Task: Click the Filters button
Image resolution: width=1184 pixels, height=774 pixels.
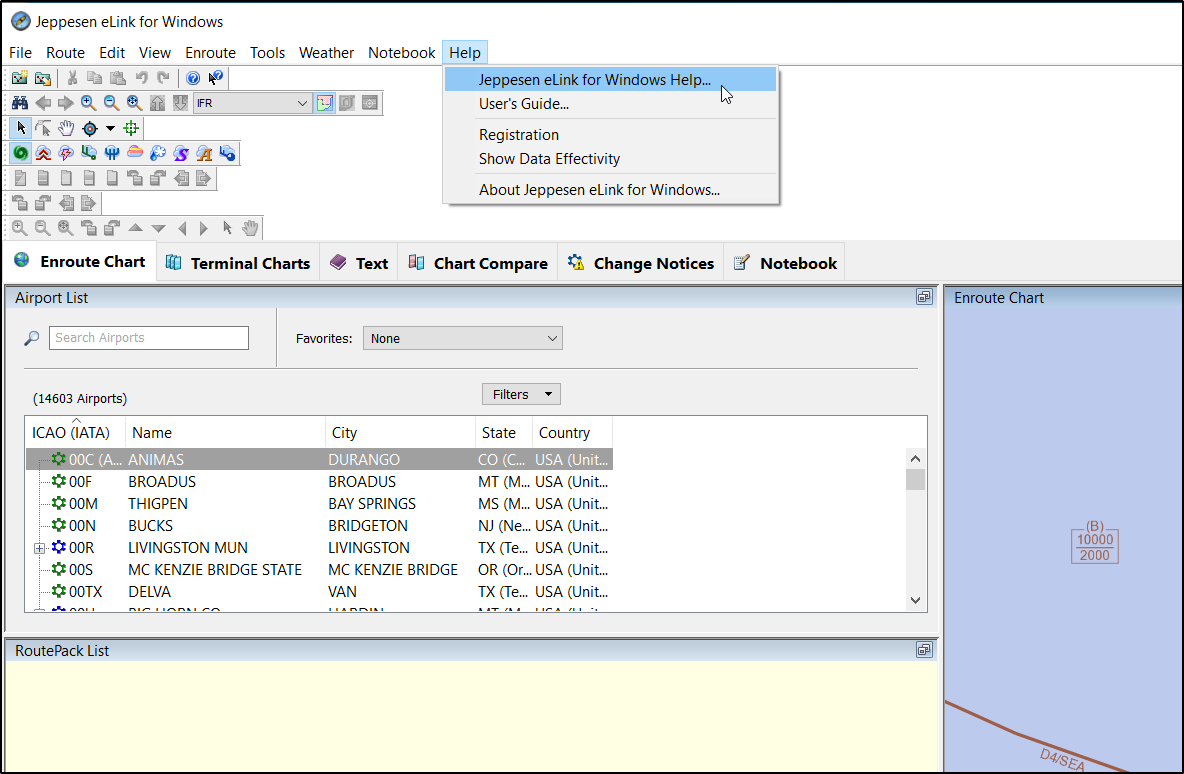Action: pyautogui.click(x=520, y=395)
